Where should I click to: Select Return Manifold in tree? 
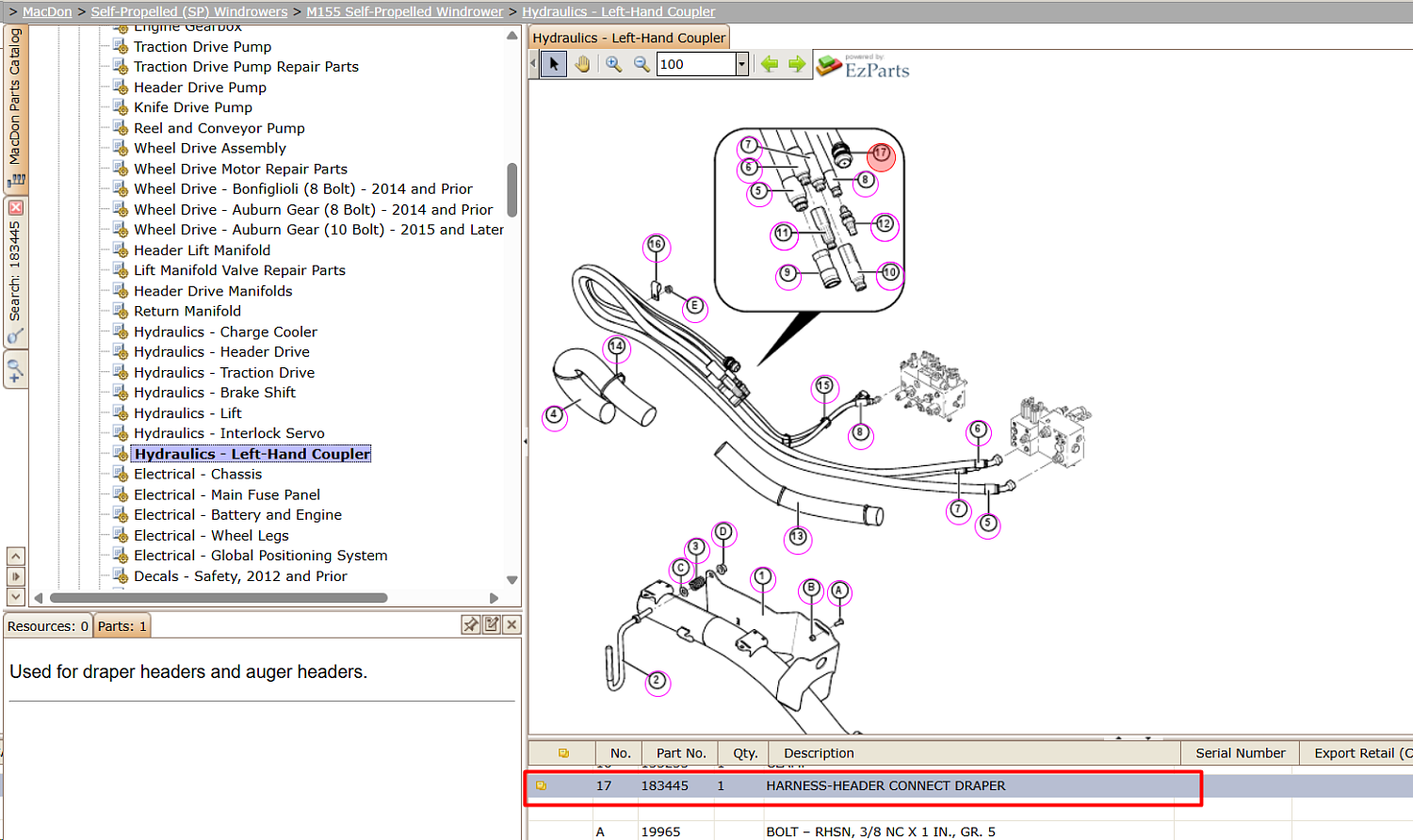pyautogui.click(x=187, y=312)
